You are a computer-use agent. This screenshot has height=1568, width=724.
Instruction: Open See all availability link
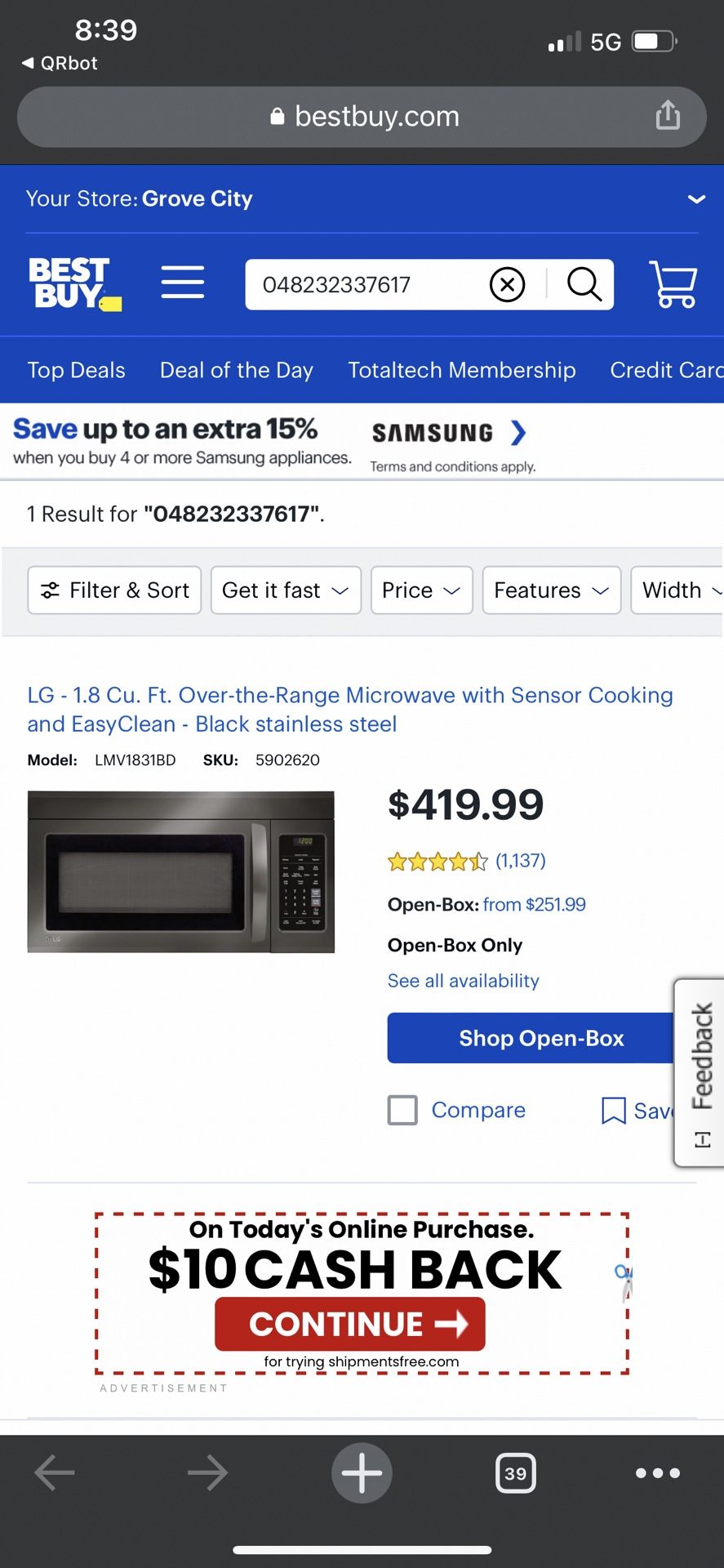463,981
